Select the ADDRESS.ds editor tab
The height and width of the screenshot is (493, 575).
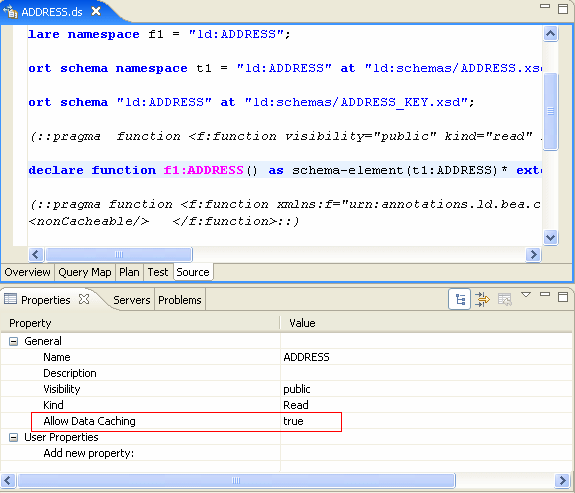53,12
